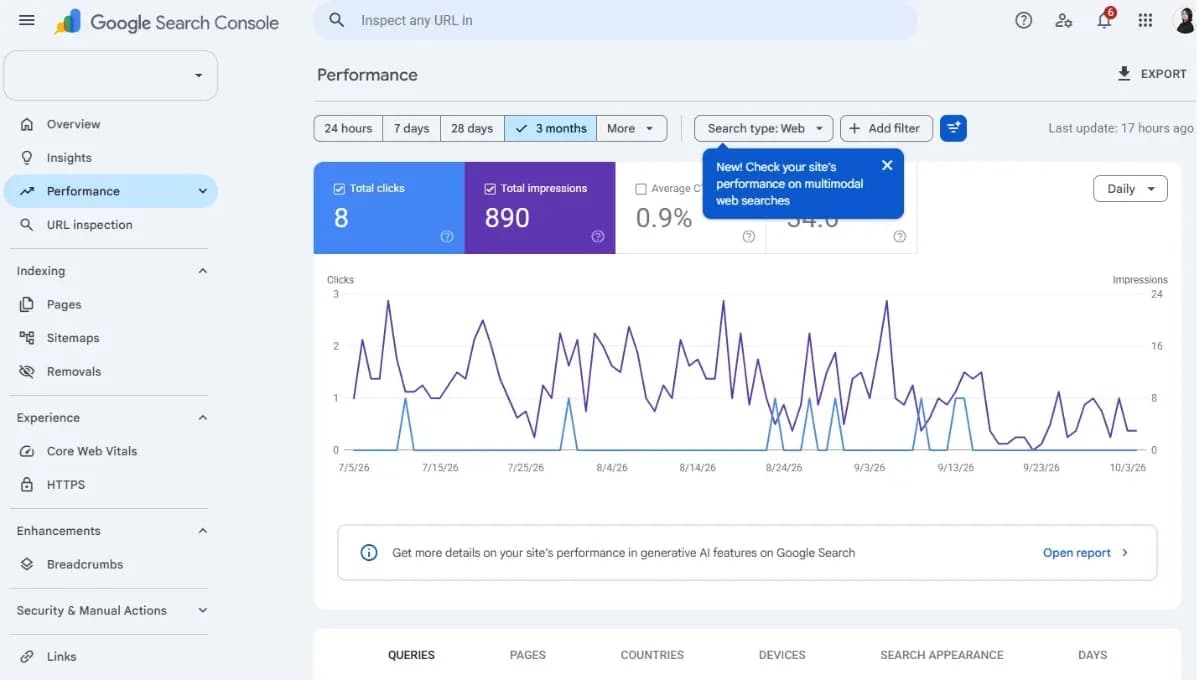The width and height of the screenshot is (1200, 680).
Task: Click the Export download icon
Action: tap(1124, 74)
